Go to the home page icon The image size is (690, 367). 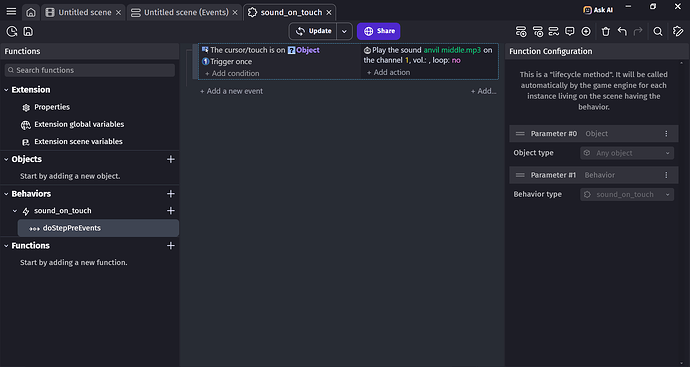tap(31, 12)
